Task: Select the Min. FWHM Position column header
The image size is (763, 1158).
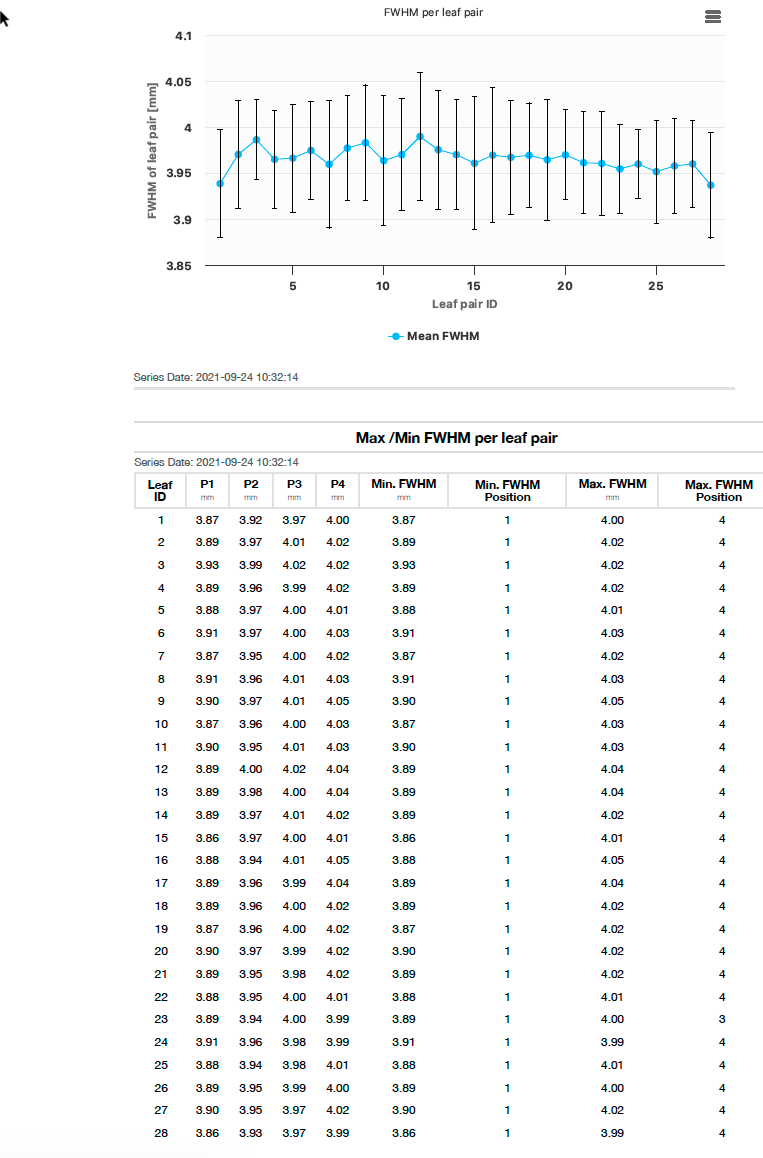Action: pos(507,490)
